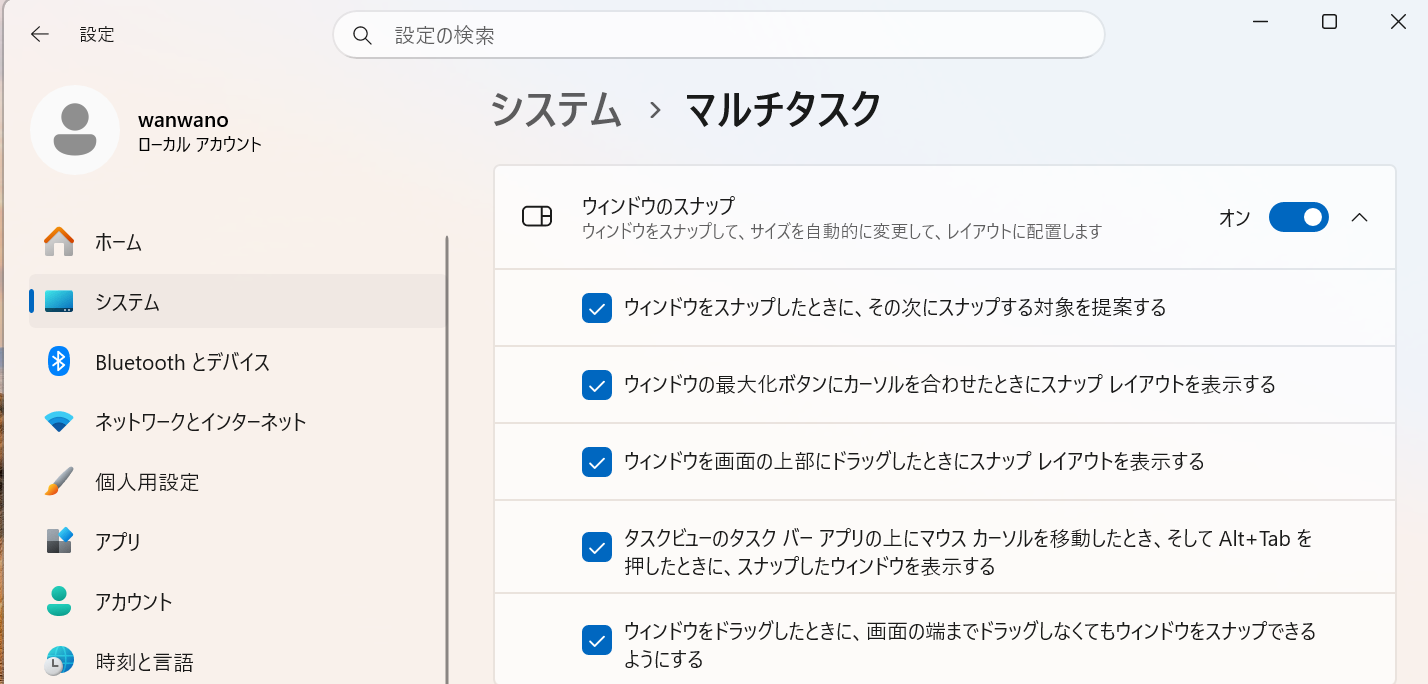Viewport: 1428px width, 684px height.
Task: Open ネットワークとインターネット settings
Action: [x=237, y=422]
